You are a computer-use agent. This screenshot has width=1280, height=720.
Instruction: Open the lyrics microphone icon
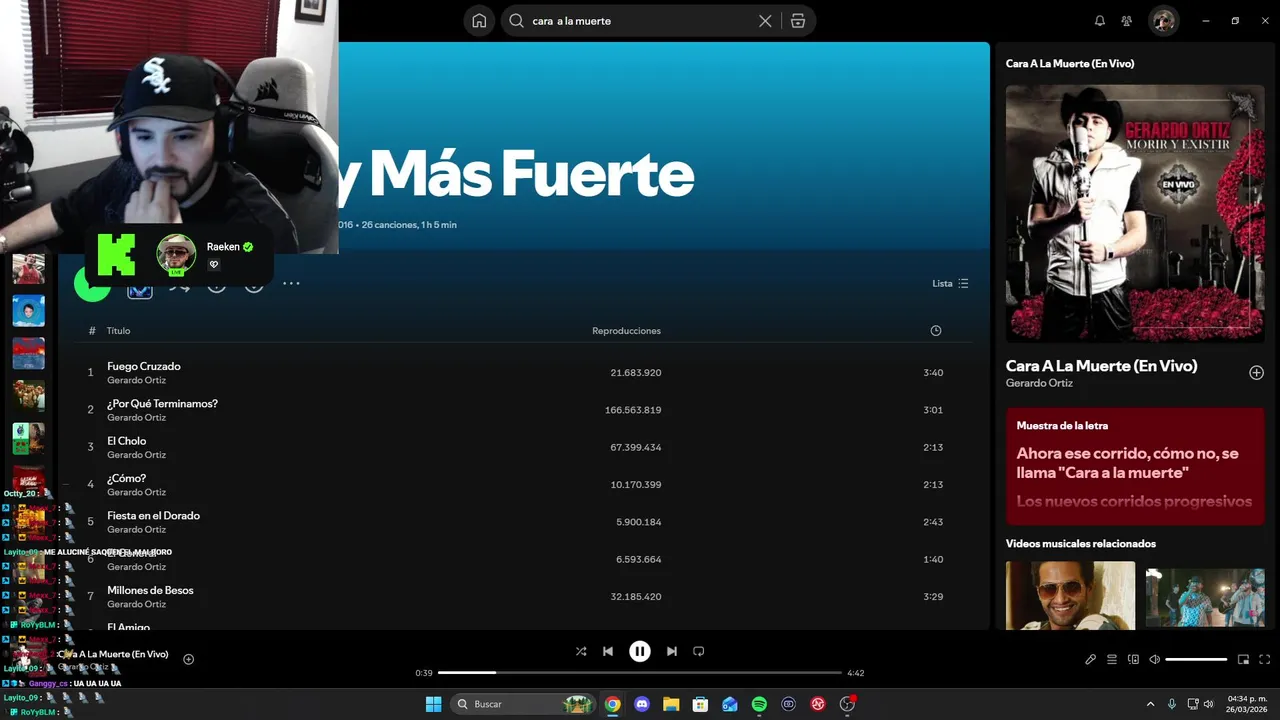pos(1091,660)
